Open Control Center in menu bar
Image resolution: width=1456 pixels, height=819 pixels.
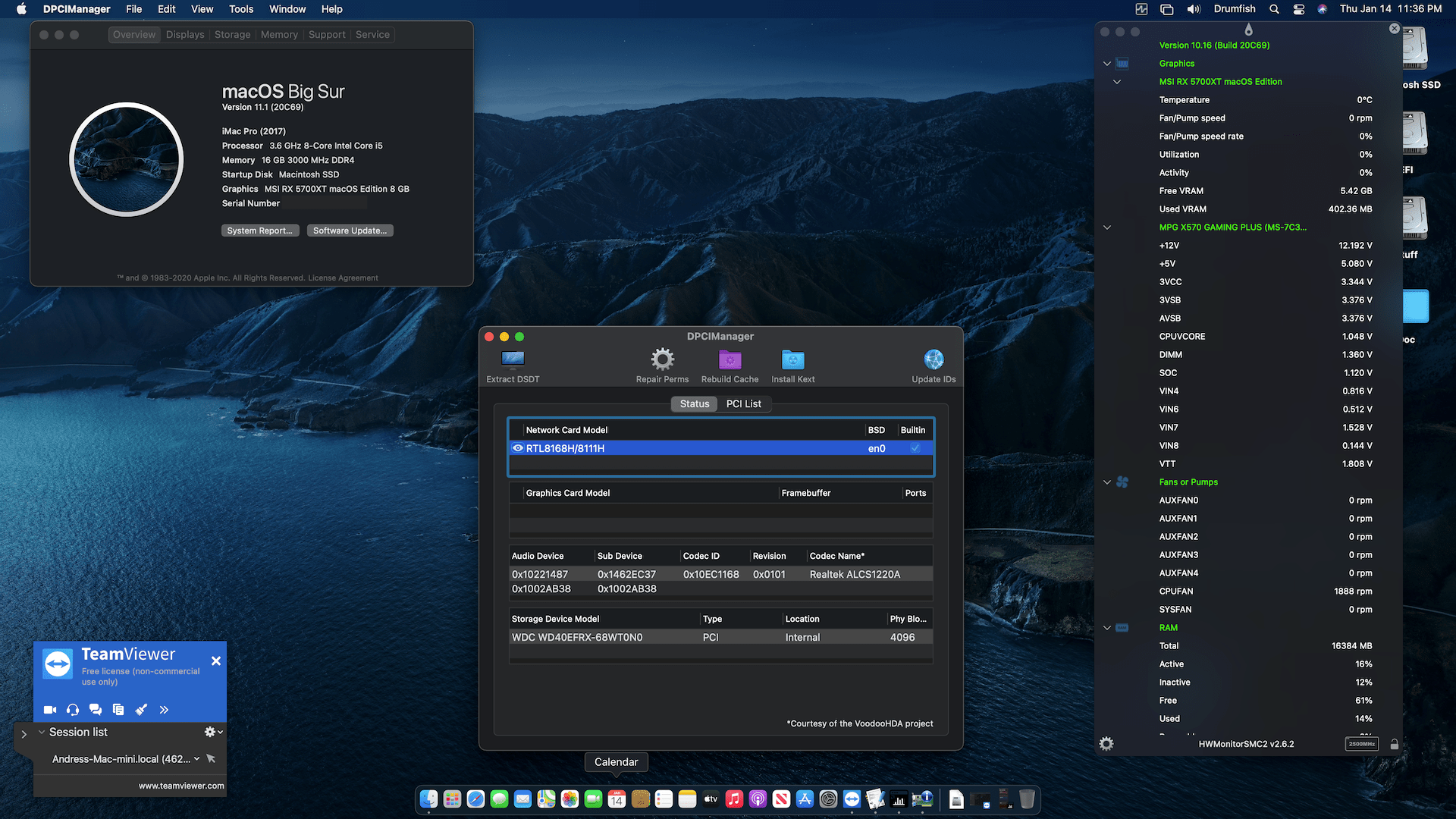[1299, 9]
